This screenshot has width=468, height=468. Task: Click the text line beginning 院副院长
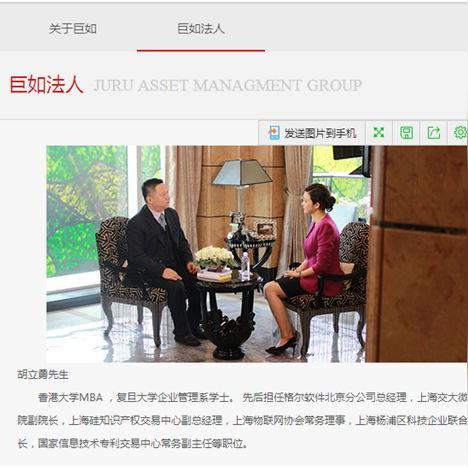click(x=242, y=421)
